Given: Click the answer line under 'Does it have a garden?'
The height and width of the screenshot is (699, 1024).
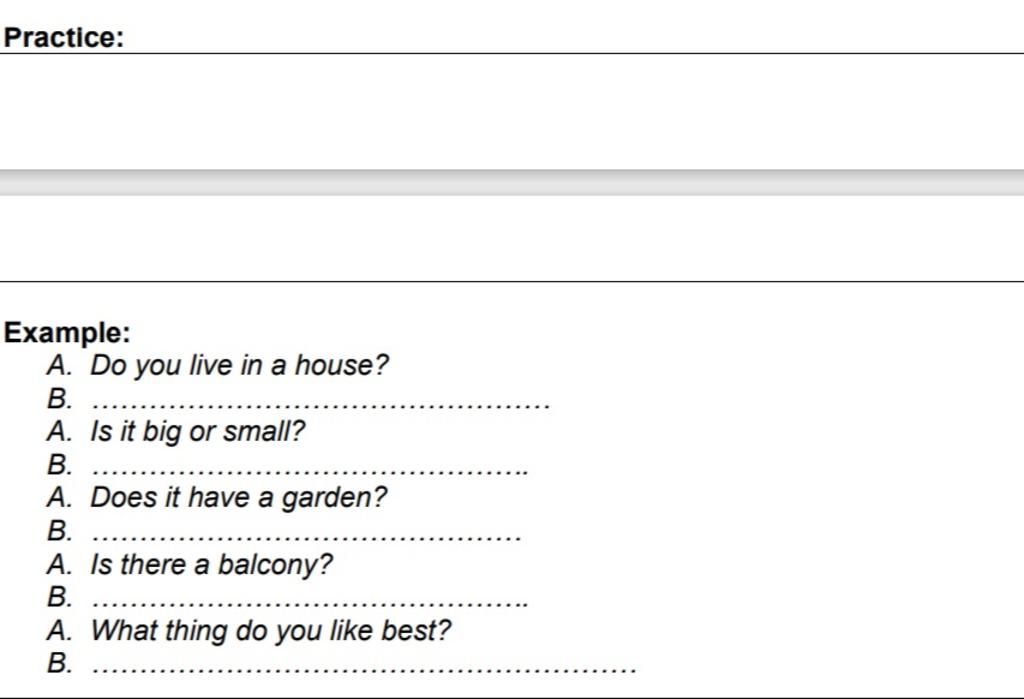Looking at the screenshot, I should 306,532.
